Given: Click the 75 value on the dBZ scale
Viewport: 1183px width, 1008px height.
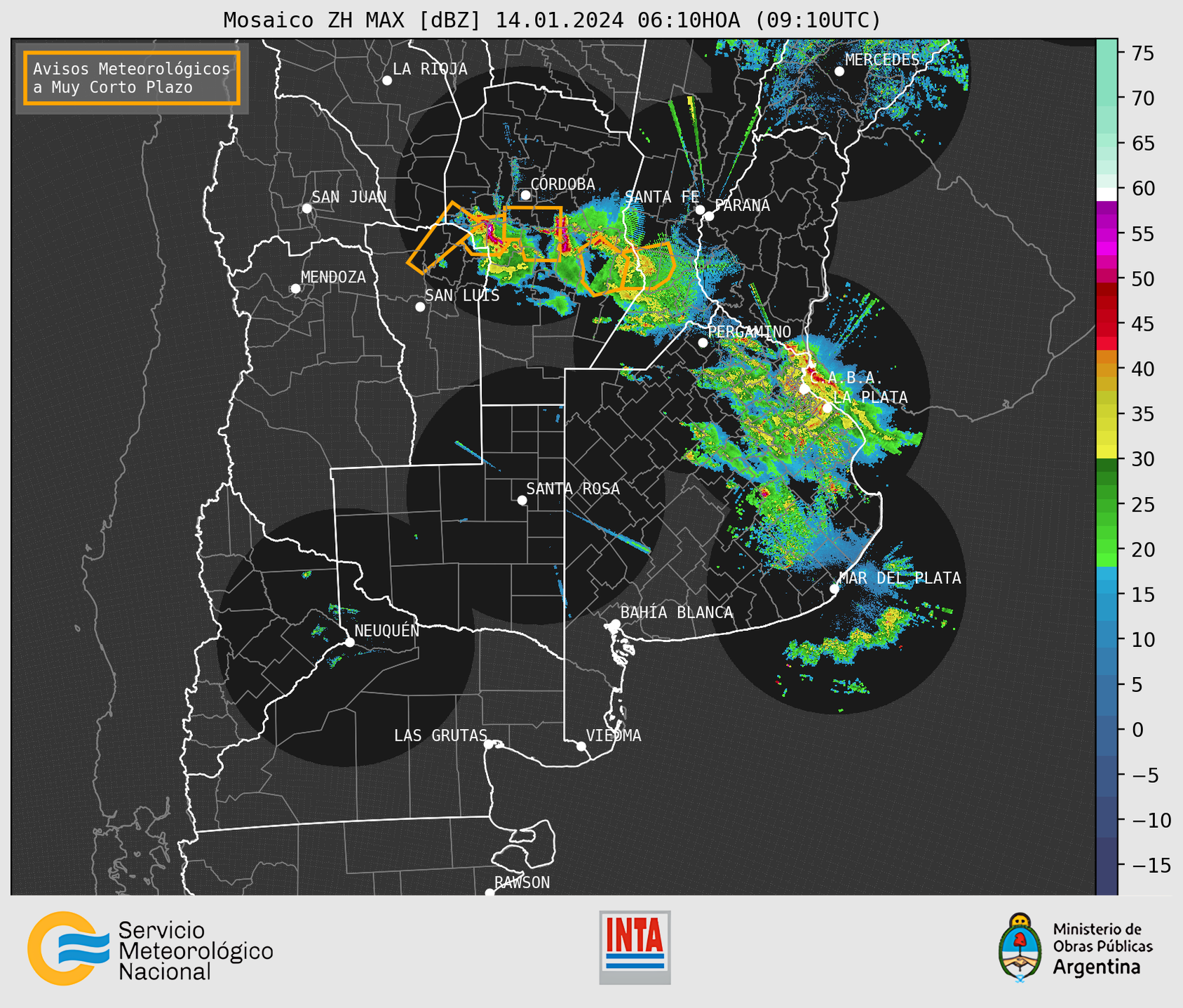Looking at the screenshot, I should coord(1142,53).
